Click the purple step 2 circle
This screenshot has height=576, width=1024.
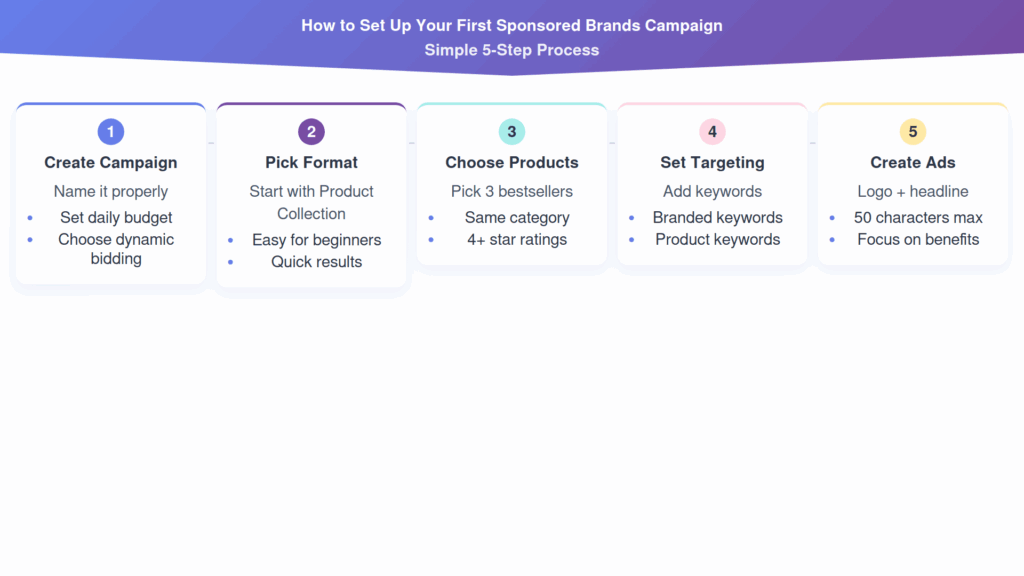311,132
